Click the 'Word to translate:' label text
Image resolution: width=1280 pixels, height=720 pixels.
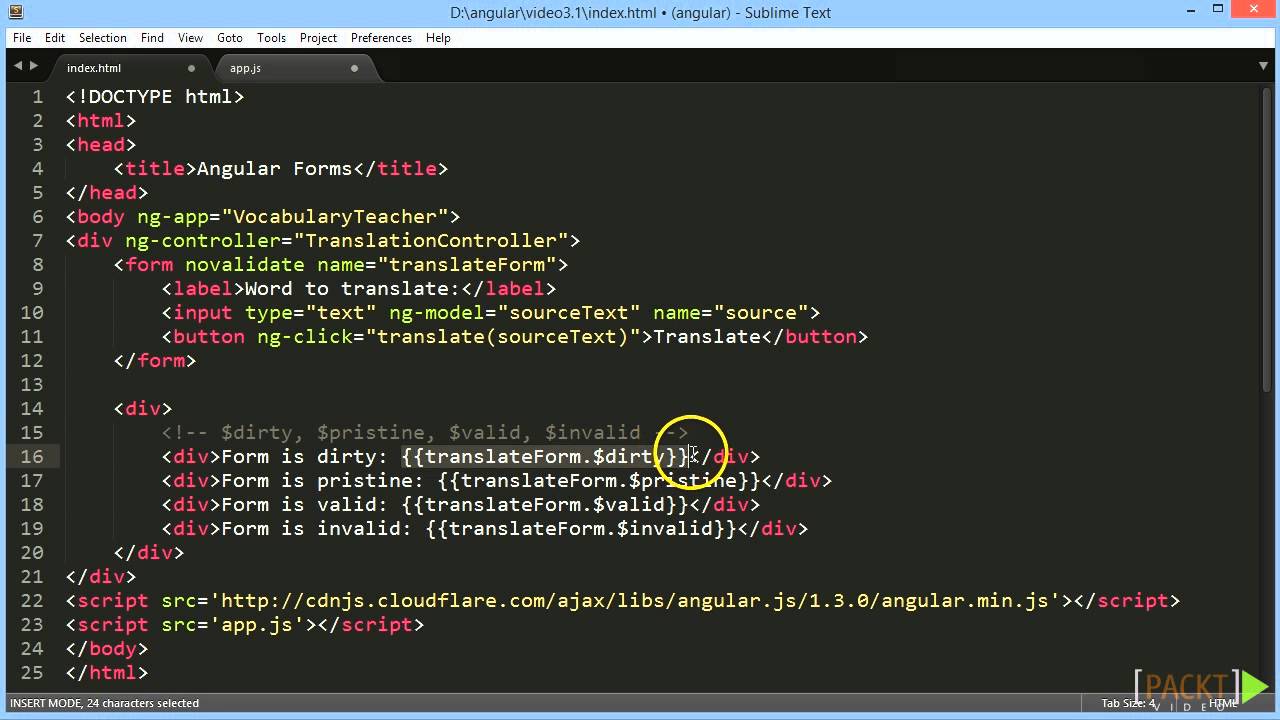pos(353,289)
